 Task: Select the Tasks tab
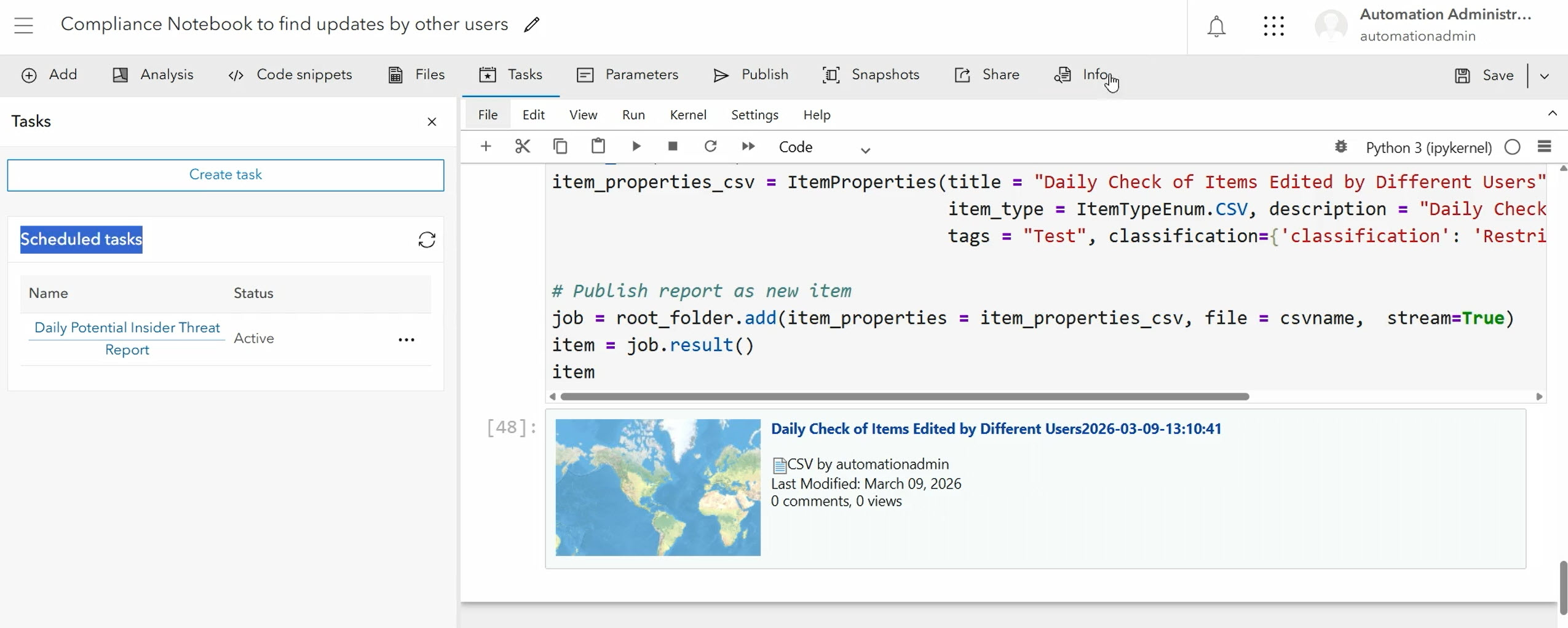(511, 75)
